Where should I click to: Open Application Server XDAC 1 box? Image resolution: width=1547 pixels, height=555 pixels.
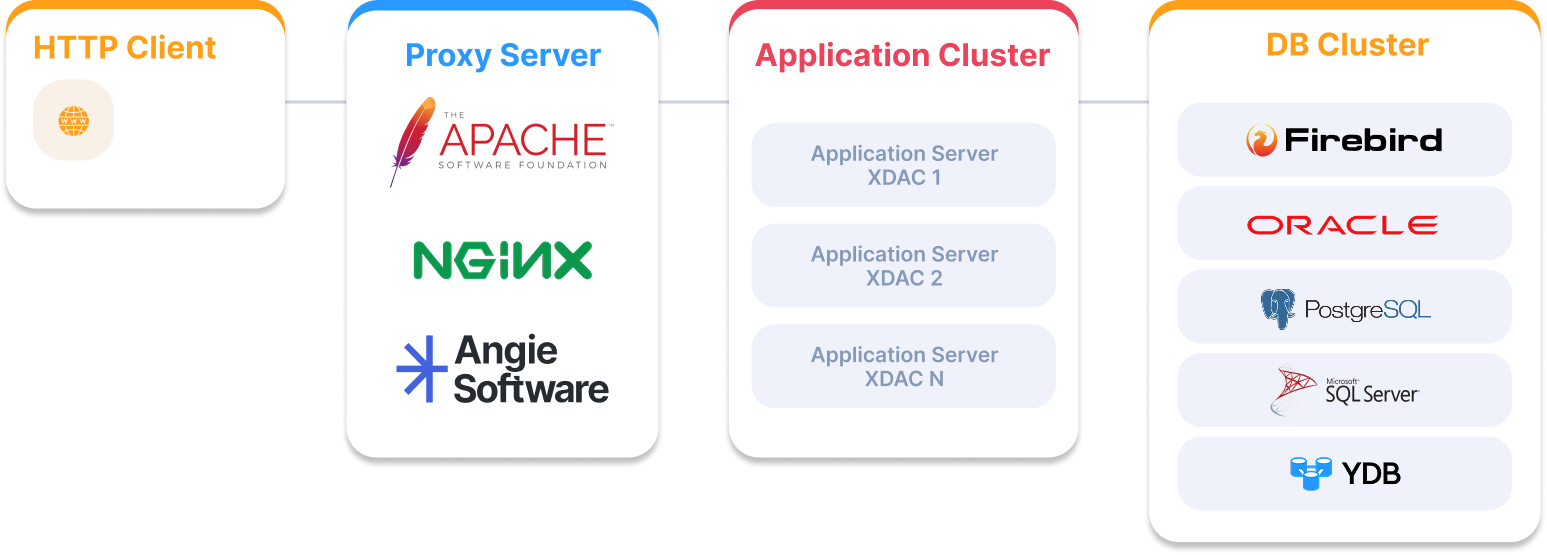point(904,165)
